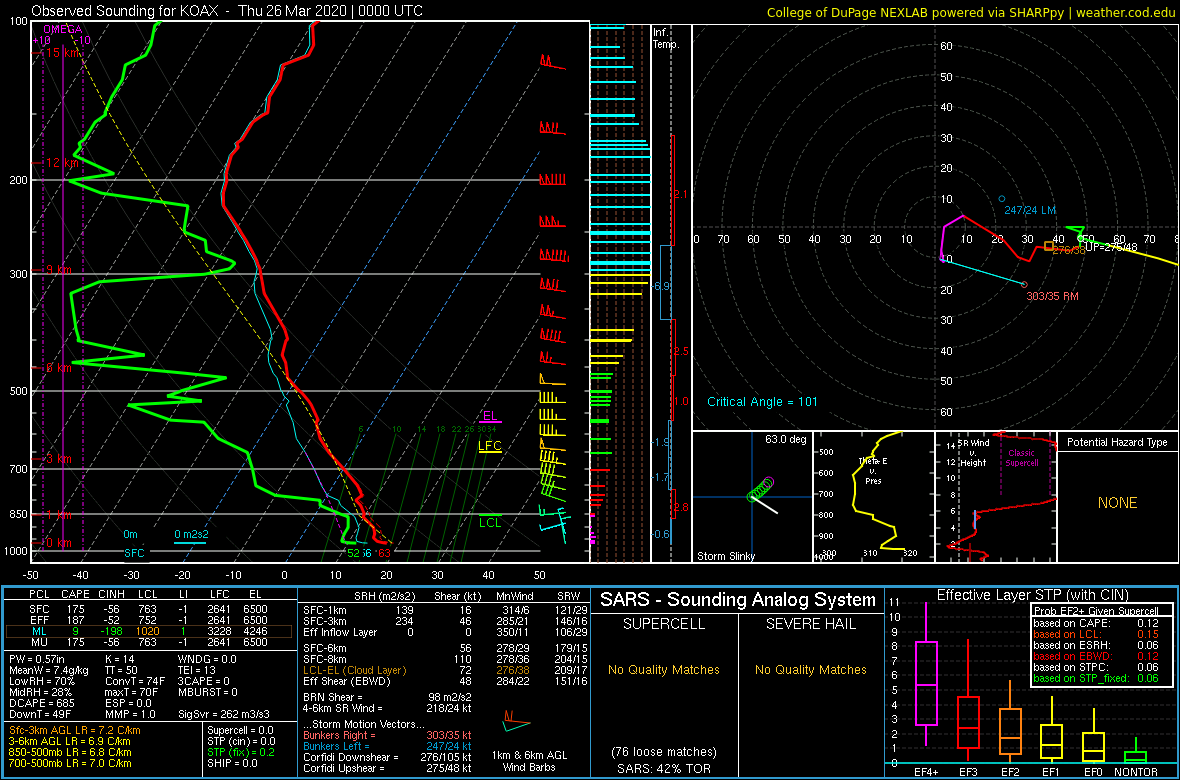Click 'No Quality Matches' under SEVERE HAIL
This screenshot has width=1180, height=780.
click(x=812, y=670)
